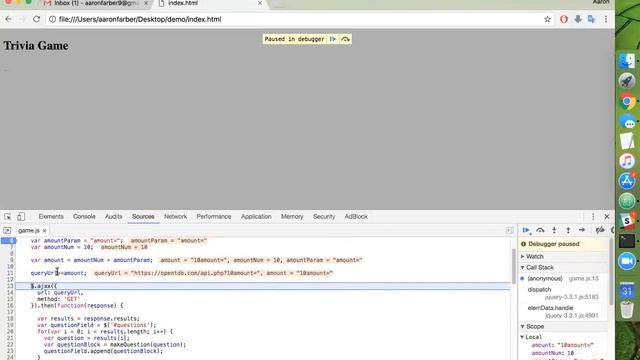The height and width of the screenshot is (360, 640).
Task: Open the Google Translate extension icon
Action: (x=591, y=19)
